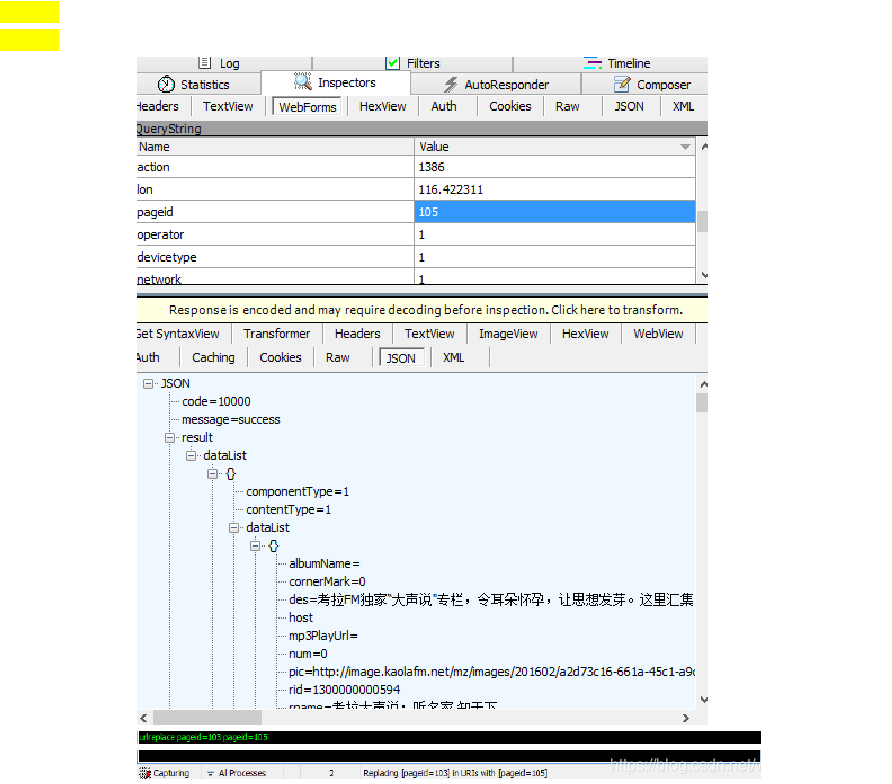Open response HexView tab

(585, 333)
